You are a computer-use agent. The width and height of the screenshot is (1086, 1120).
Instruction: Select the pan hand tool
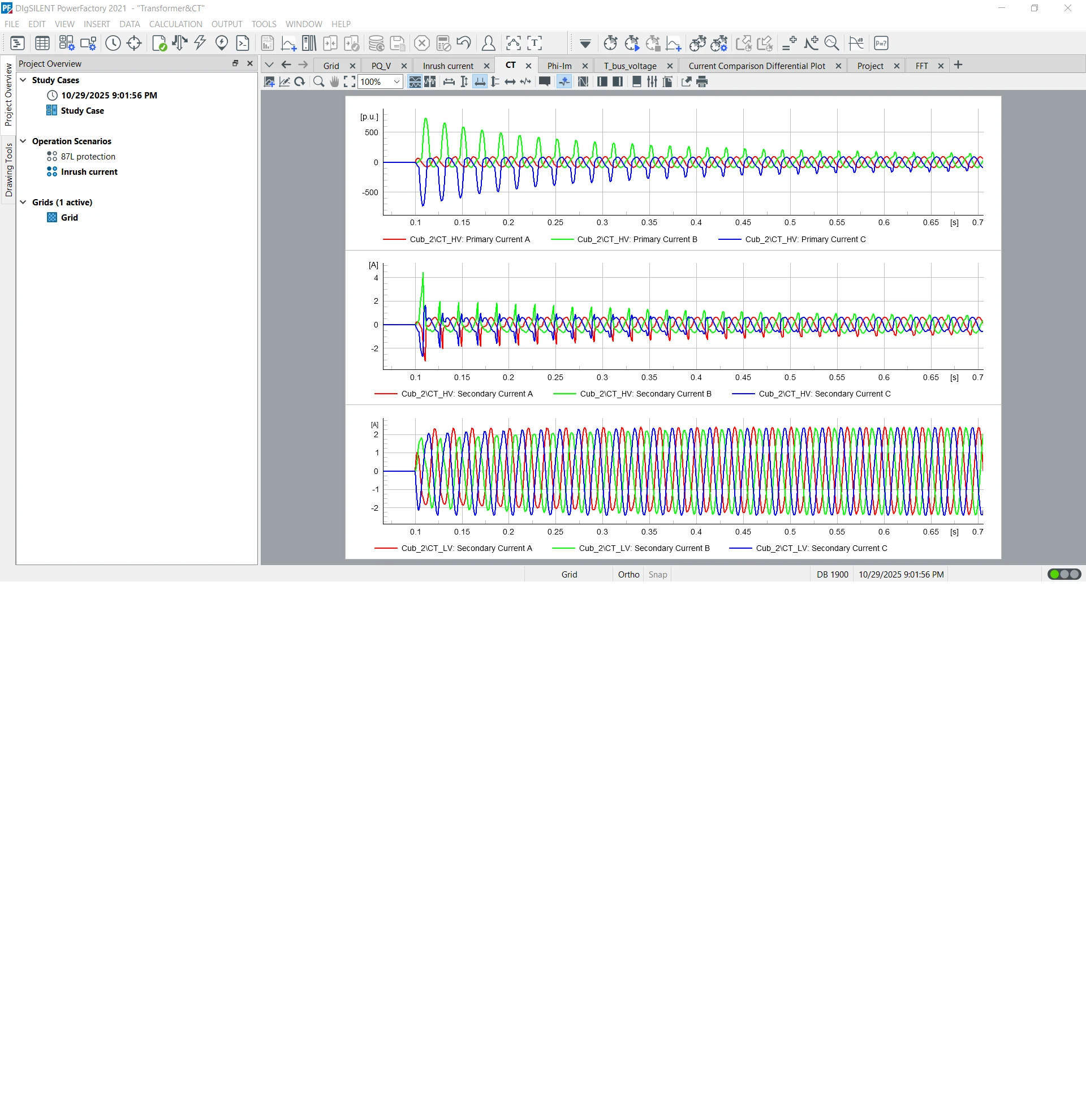click(334, 81)
